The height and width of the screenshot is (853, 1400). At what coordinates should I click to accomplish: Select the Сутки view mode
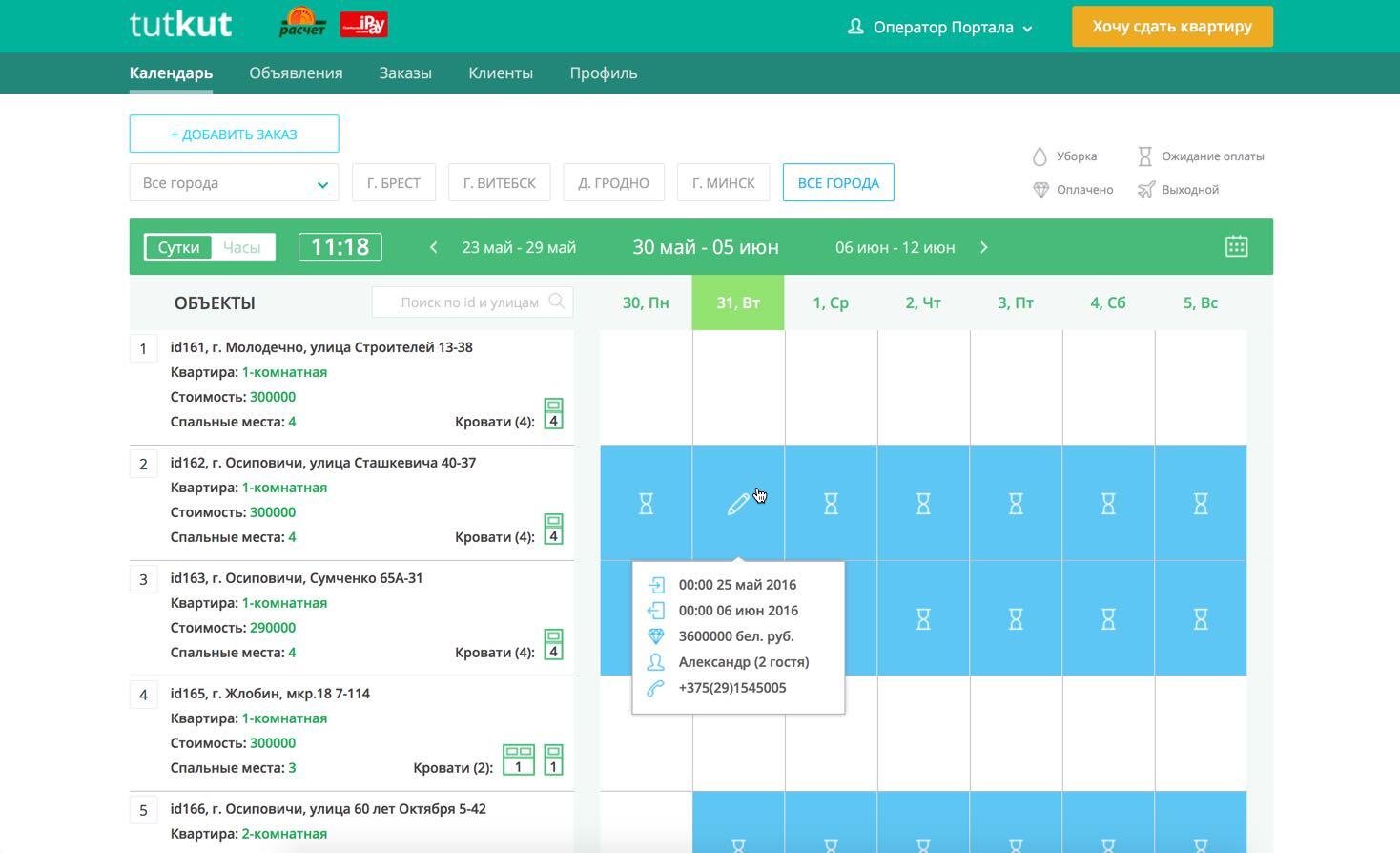176,246
